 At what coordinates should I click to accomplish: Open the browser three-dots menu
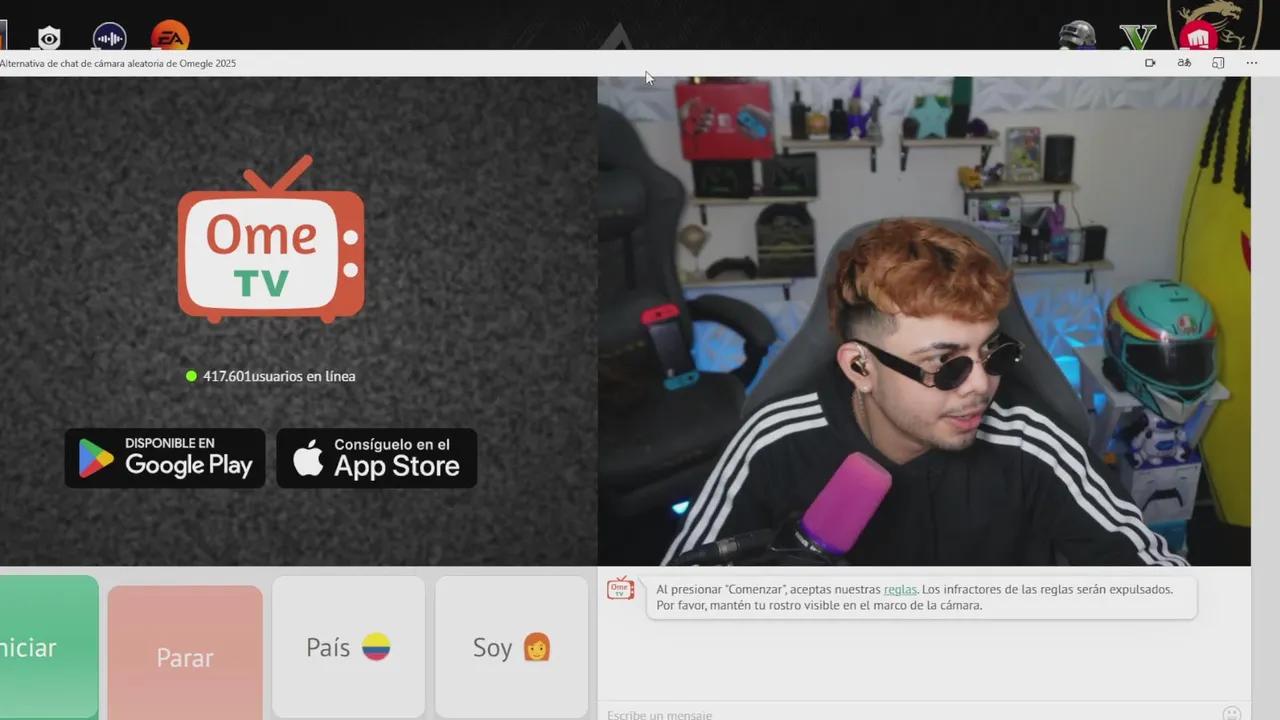click(x=1252, y=63)
